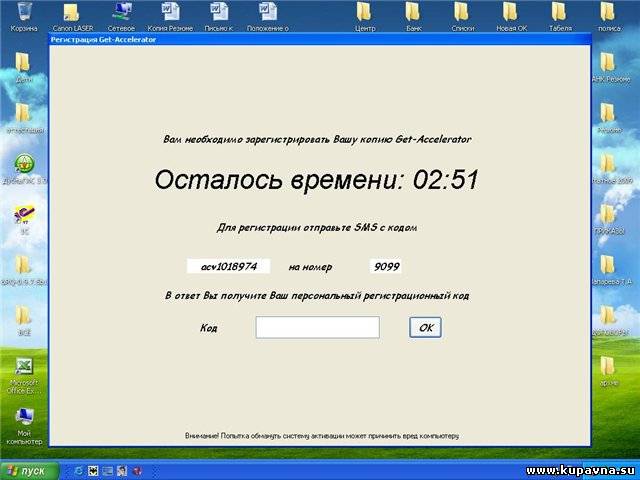Click the Код input field
This screenshot has height=480, width=640.
point(318,327)
